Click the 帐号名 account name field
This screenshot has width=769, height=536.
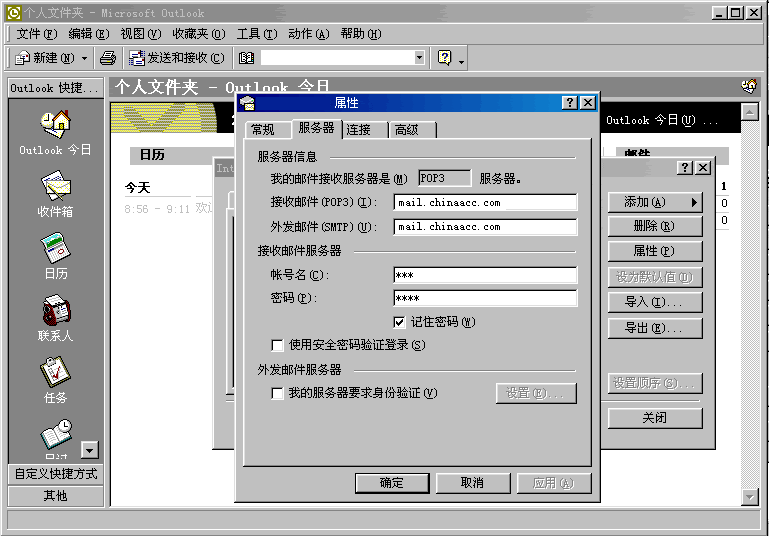click(x=486, y=275)
